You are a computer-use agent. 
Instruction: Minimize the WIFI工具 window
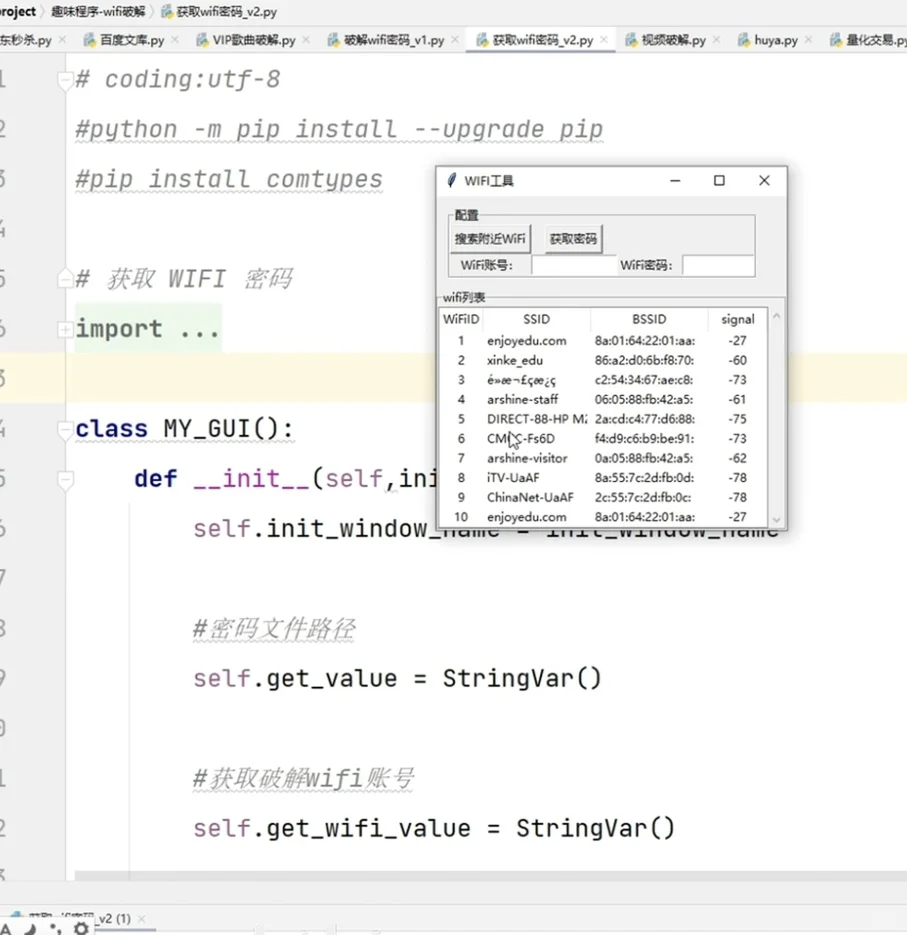pyautogui.click(x=675, y=180)
